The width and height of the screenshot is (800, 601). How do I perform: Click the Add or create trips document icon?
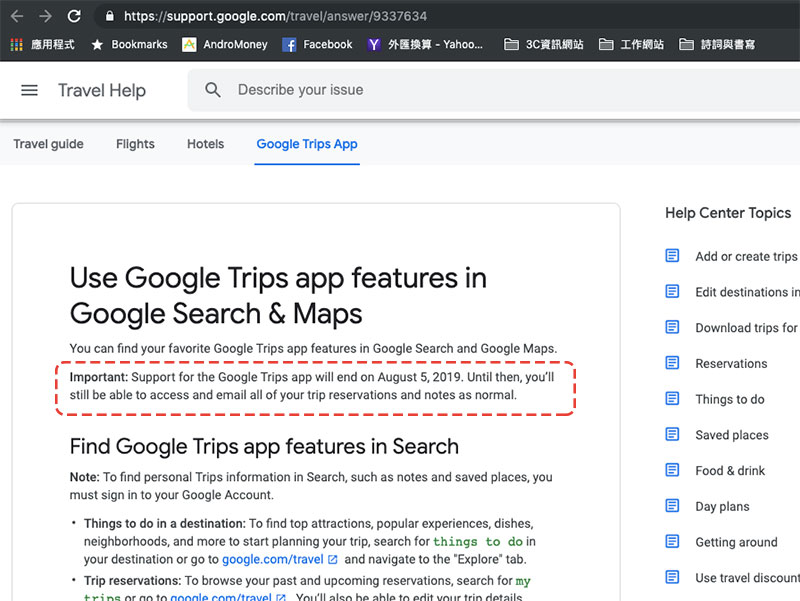coord(672,256)
